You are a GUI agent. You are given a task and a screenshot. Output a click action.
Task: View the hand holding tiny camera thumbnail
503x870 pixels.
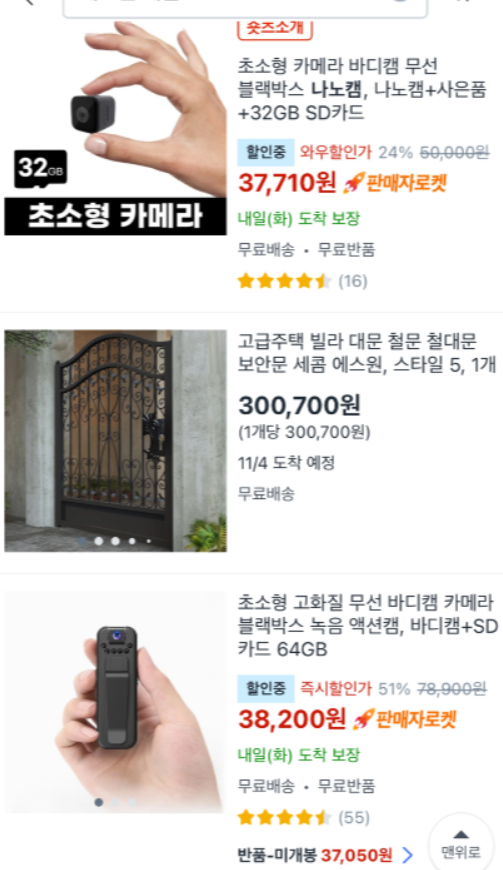115,128
